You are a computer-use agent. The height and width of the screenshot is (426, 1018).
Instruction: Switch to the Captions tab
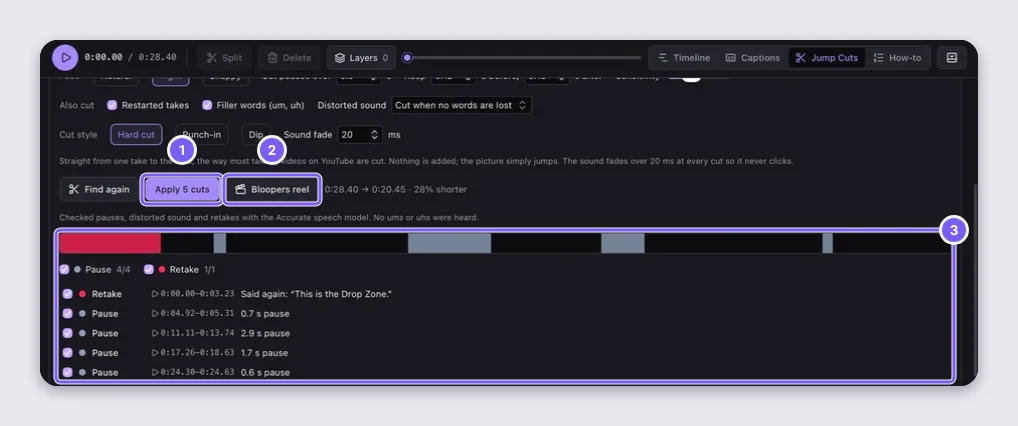coord(752,58)
